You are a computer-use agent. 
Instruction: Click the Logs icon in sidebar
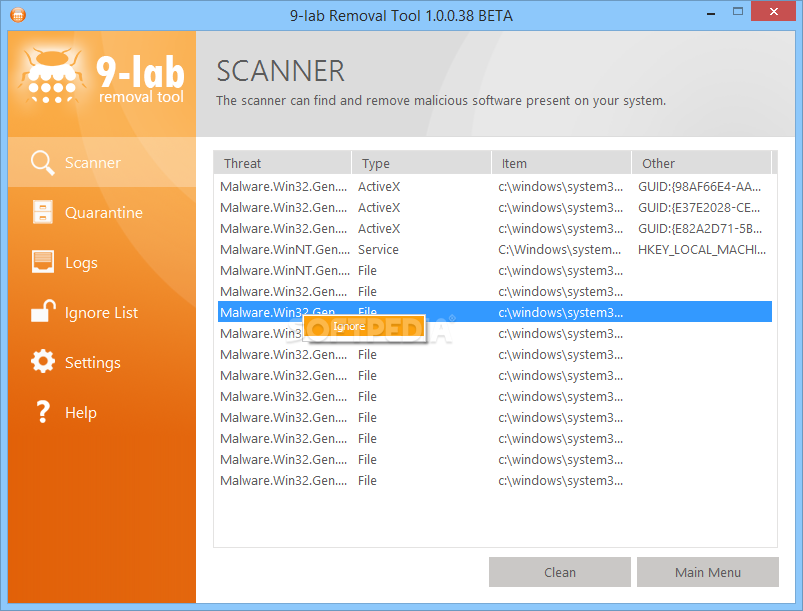click(x=43, y=262)
